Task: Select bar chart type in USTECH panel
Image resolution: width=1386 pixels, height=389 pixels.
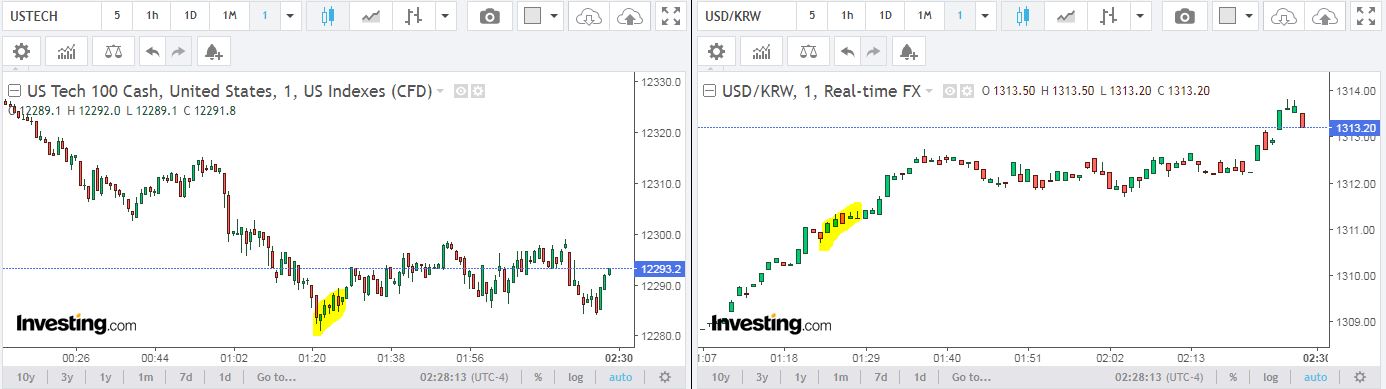Action: click(413, 16)
